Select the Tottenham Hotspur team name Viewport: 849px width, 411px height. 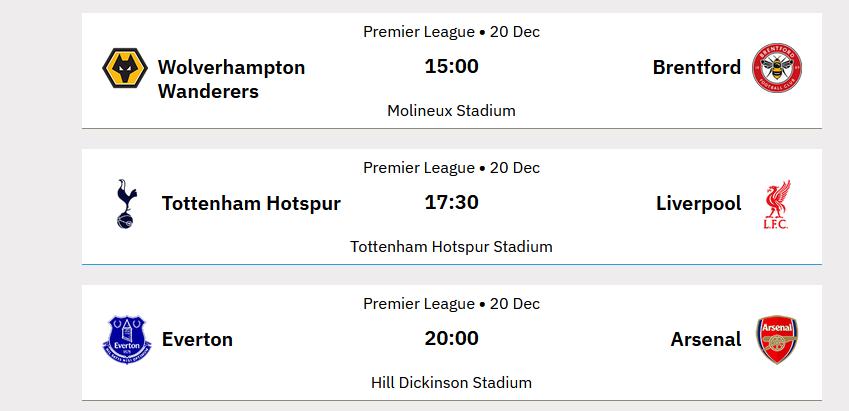[x=251, y=204]
